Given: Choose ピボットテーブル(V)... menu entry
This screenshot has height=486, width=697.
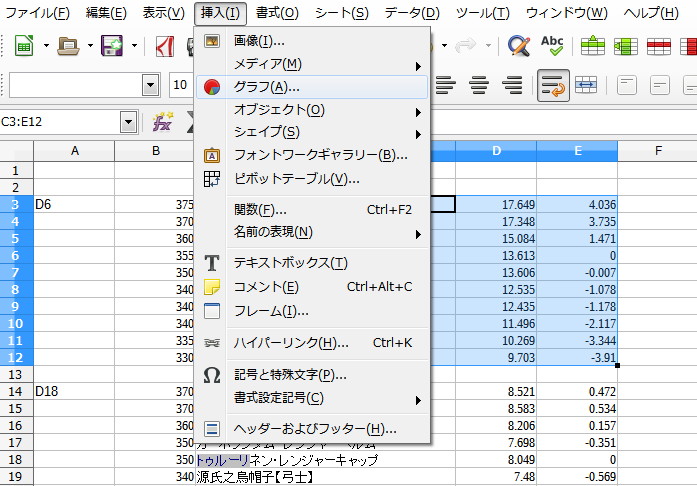Looking at the screenshot, I should tap(312, 179).
